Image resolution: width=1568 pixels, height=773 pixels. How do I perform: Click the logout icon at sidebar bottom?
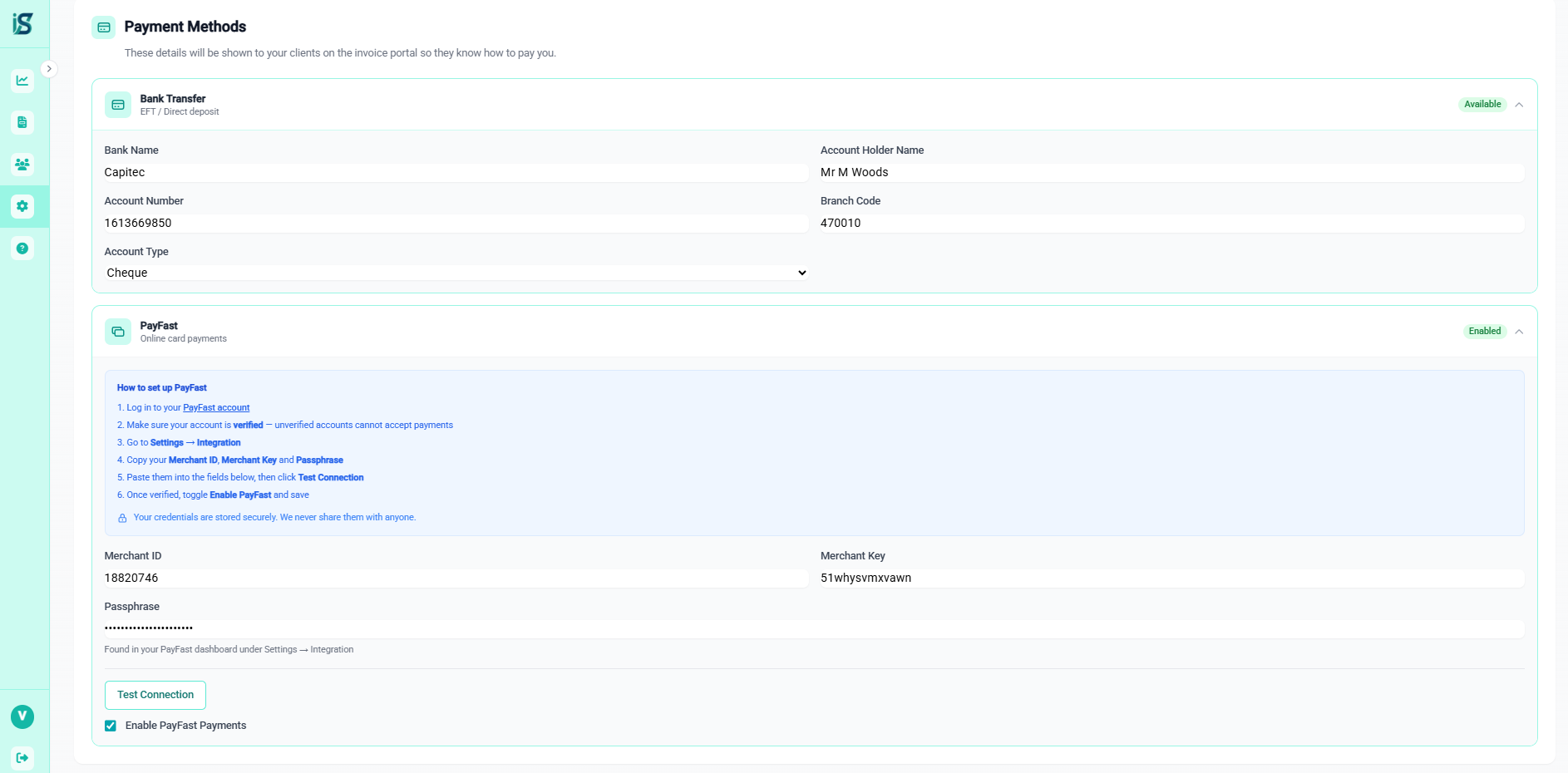point(22,758)
